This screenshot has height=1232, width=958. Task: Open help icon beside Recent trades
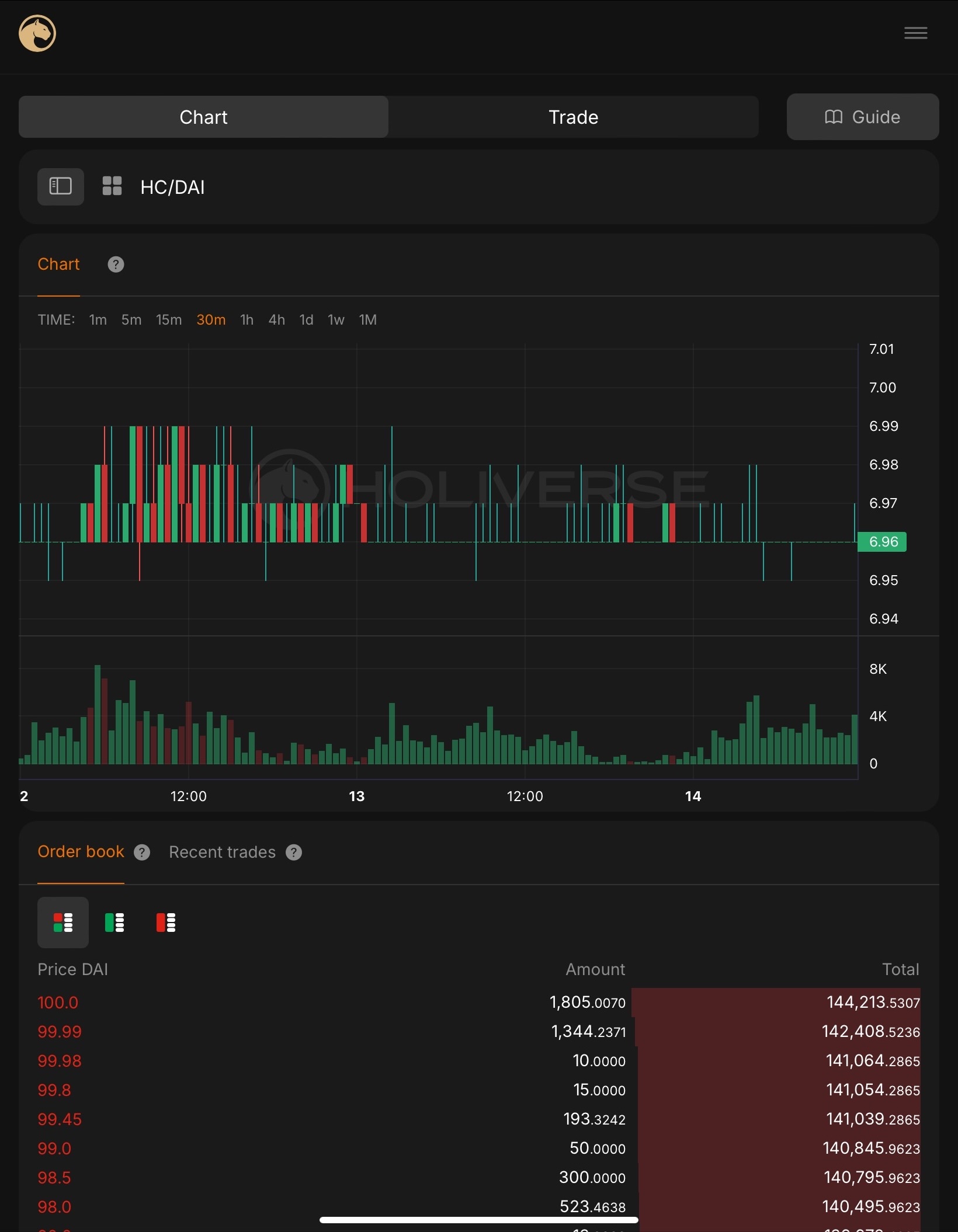coord(294,852)
